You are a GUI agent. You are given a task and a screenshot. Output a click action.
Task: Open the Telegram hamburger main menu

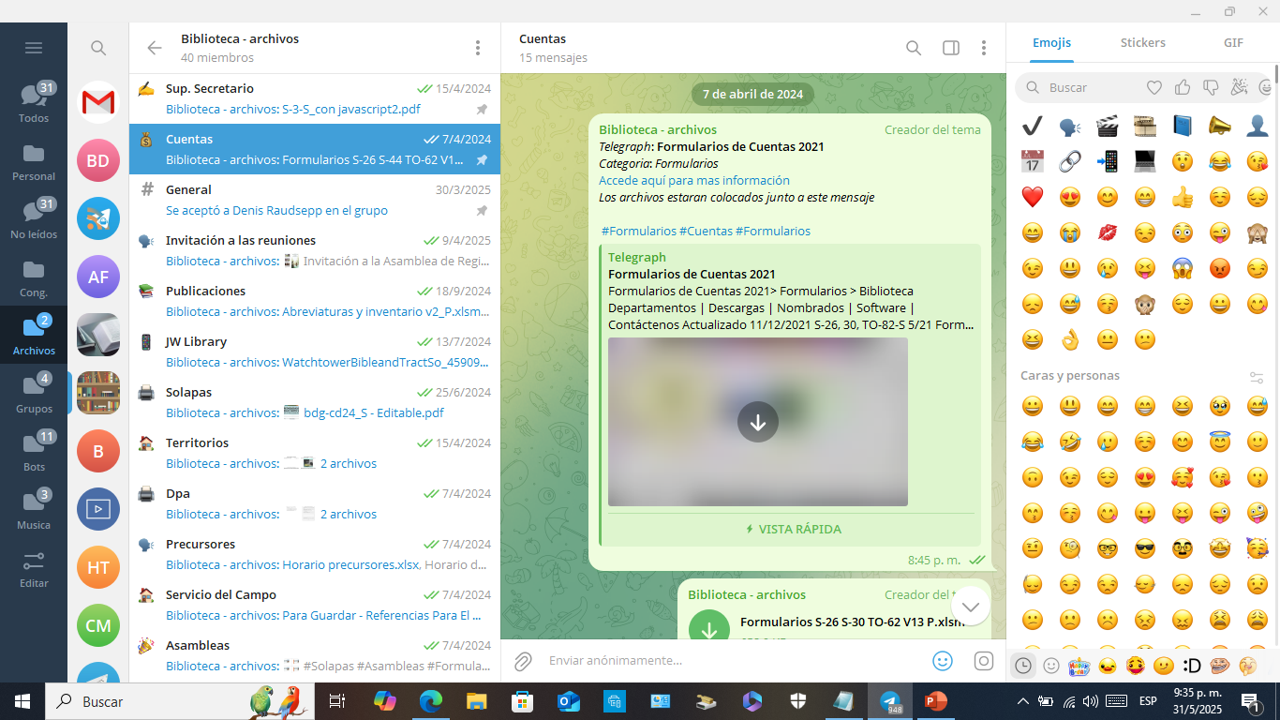tap(33, 48)
